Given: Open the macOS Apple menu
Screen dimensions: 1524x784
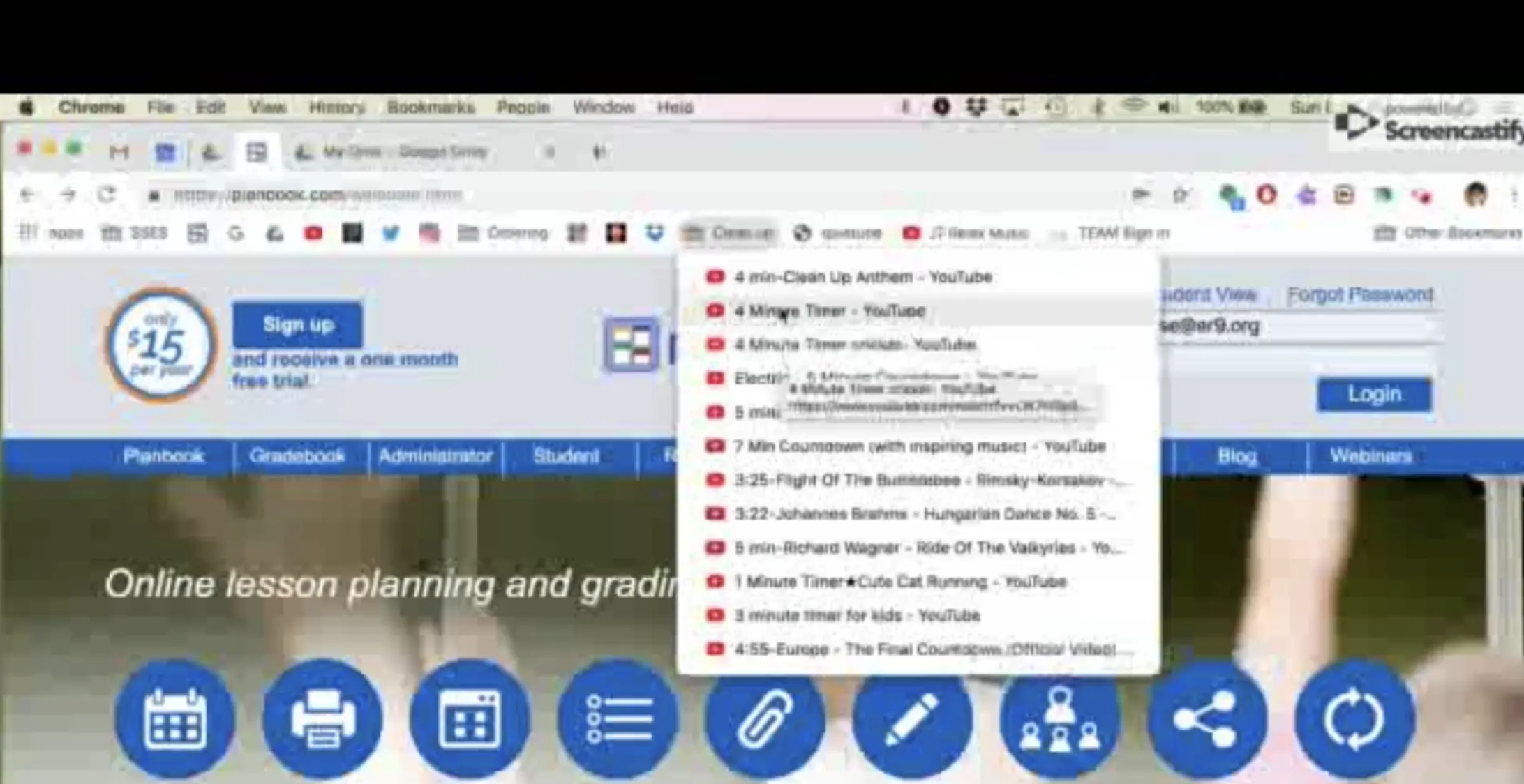Looking at the screenshot, I should [27, 107].
